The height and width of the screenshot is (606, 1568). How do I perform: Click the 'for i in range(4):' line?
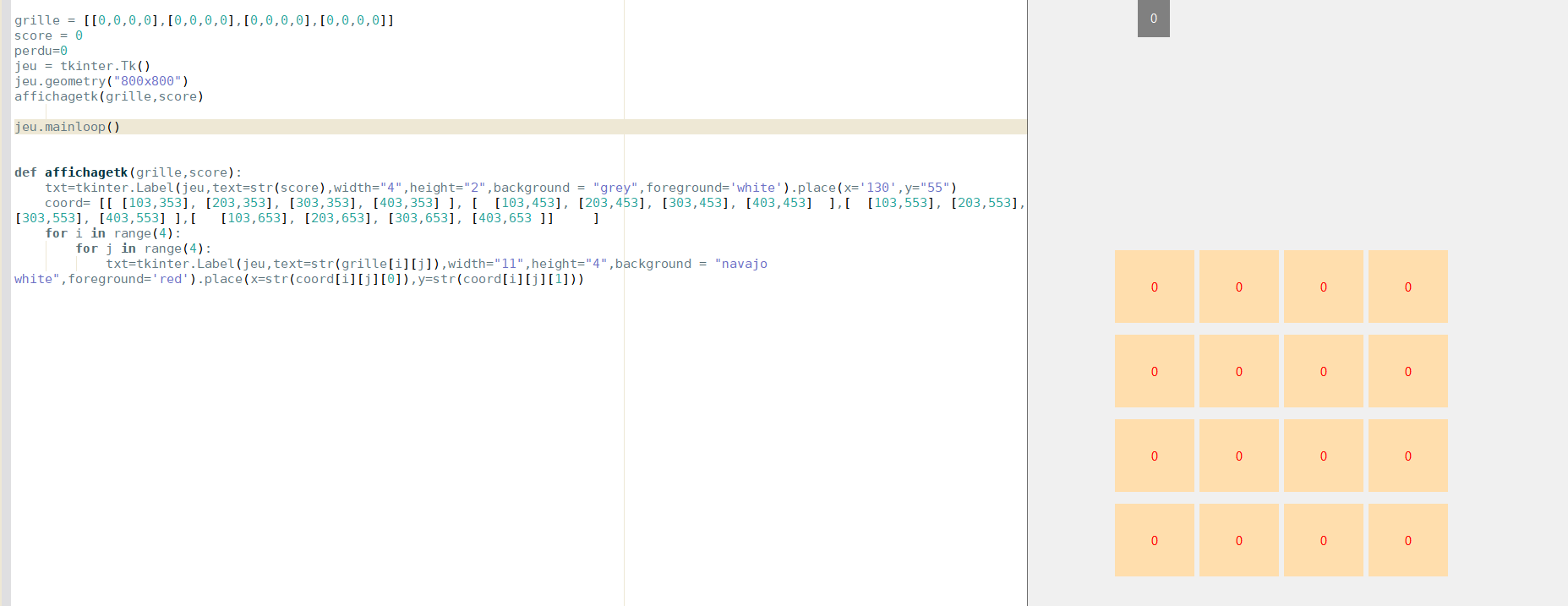pyautogui.click(x=113, y=233)
